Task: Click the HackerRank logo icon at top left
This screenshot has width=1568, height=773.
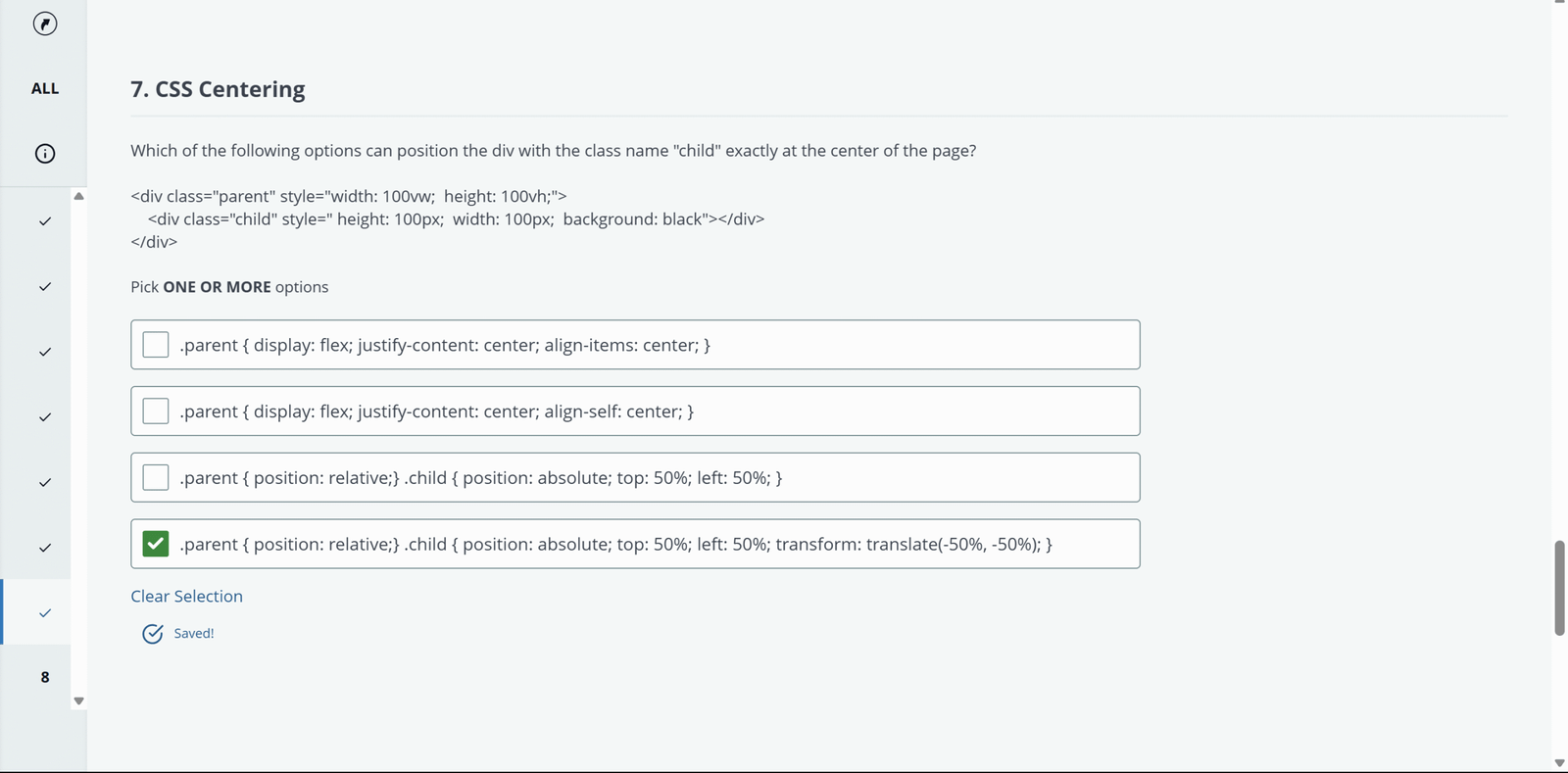Action: tap(45, 24)
